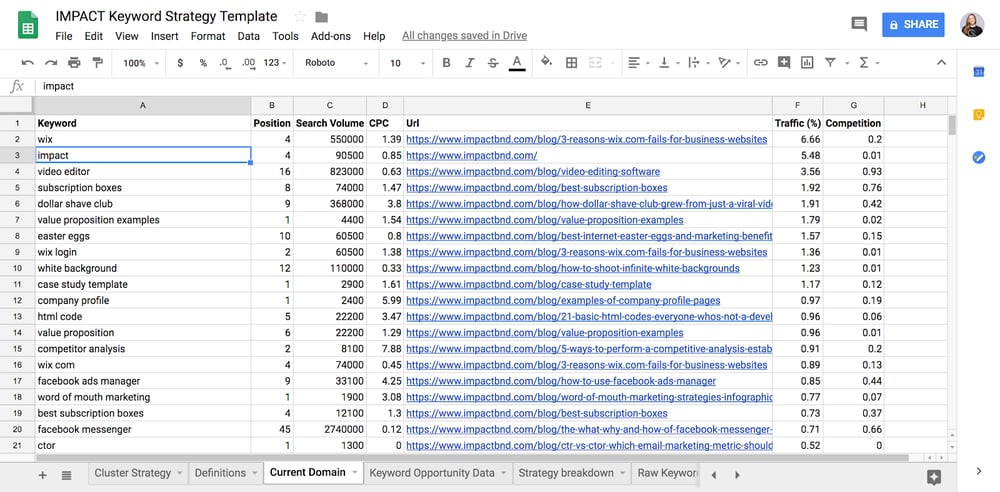Toggle bold formatting

(x=446, y=63)
